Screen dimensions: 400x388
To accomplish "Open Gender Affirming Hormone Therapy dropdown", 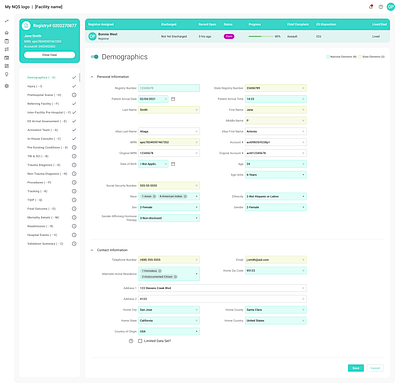I will click(197, 218).
